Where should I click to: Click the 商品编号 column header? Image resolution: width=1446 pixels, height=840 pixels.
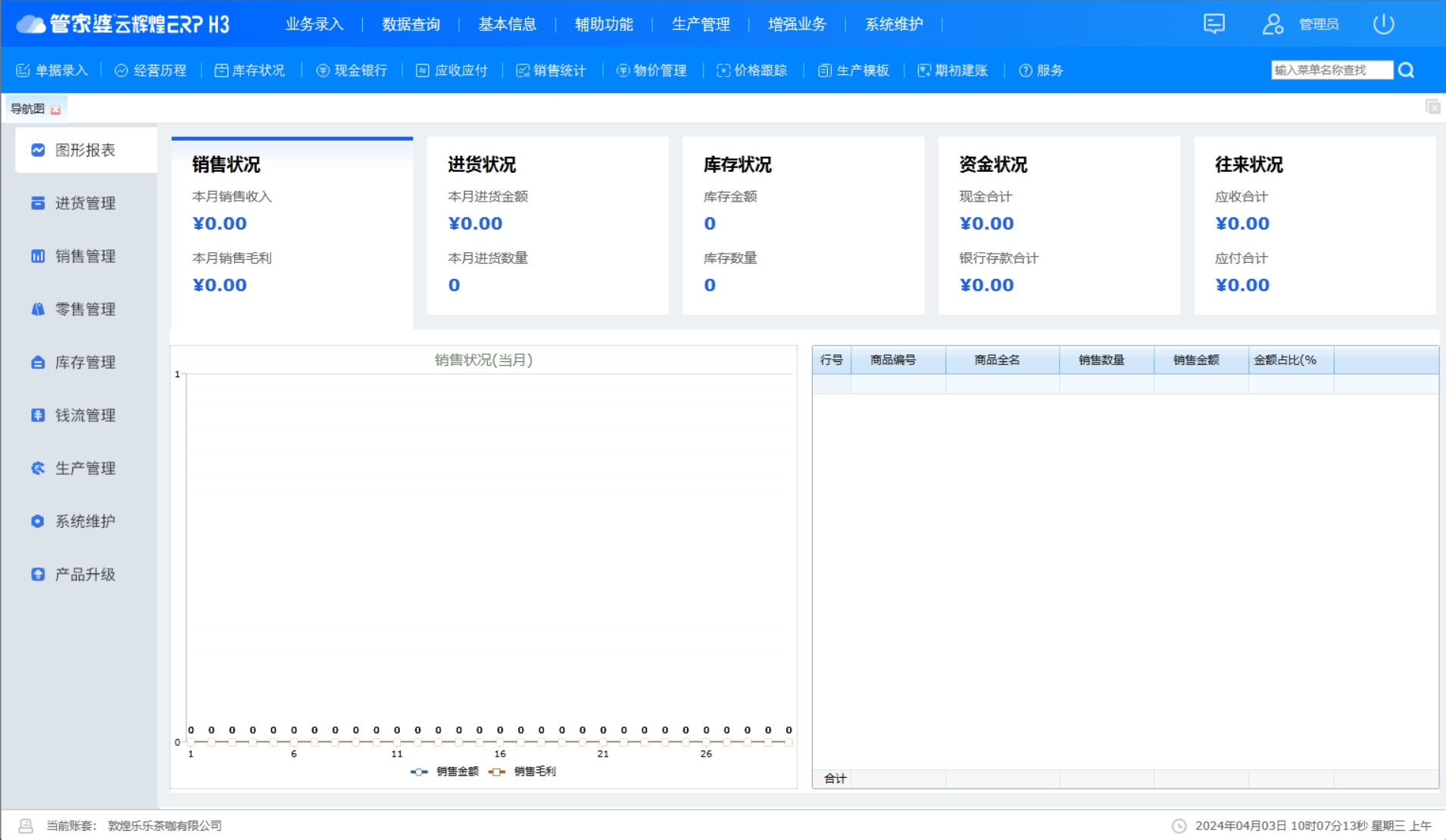click(x=898, y=360)
